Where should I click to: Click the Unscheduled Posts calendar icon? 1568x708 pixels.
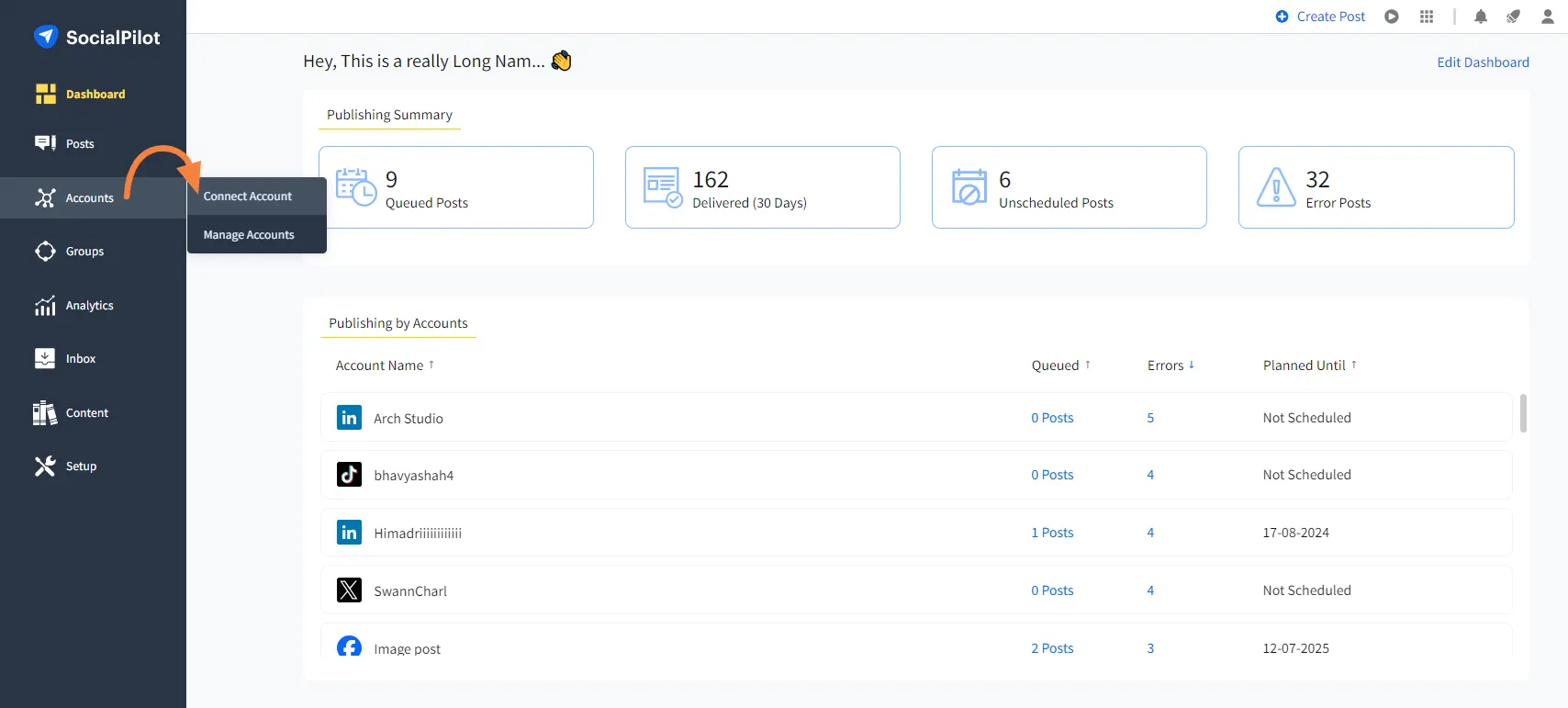969,186
